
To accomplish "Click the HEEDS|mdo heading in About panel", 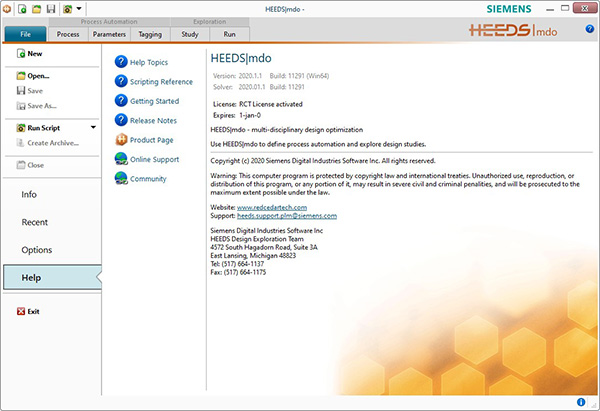I will coord(241,58).
